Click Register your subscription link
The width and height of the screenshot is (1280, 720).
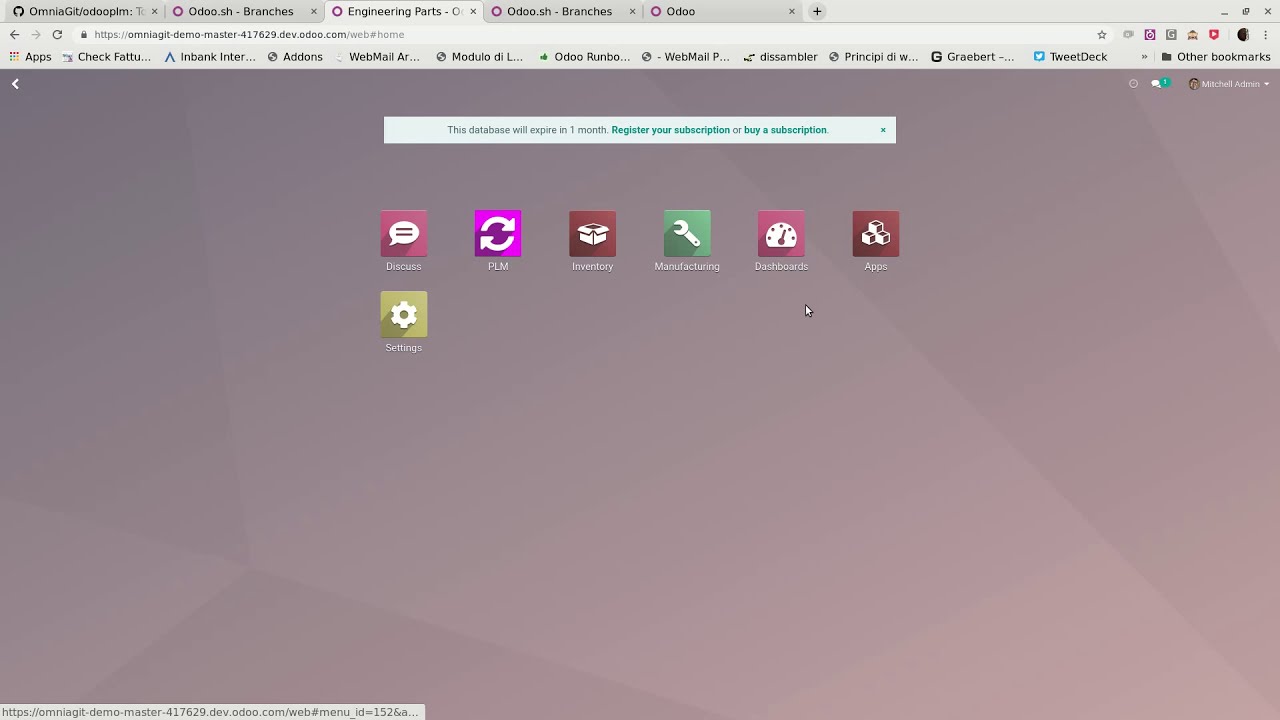[670, 130]
